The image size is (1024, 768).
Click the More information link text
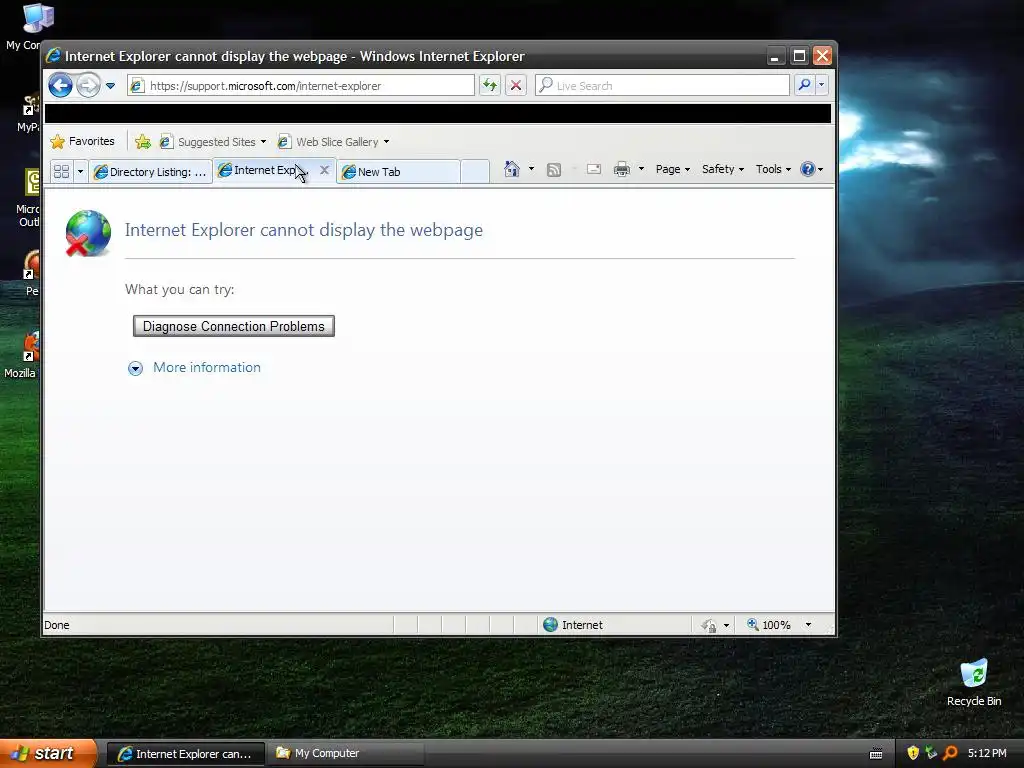[x=206, y=368]
